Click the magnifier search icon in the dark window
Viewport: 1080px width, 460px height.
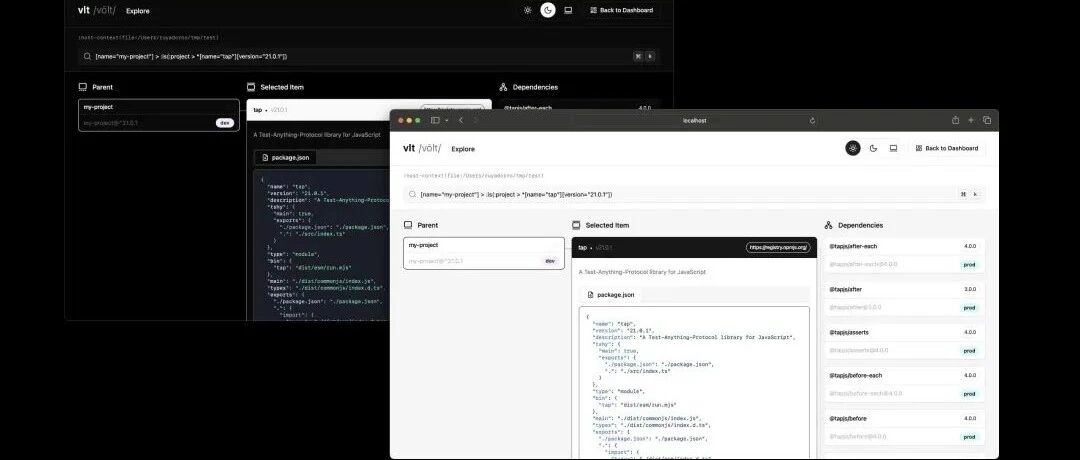point(87,56)
